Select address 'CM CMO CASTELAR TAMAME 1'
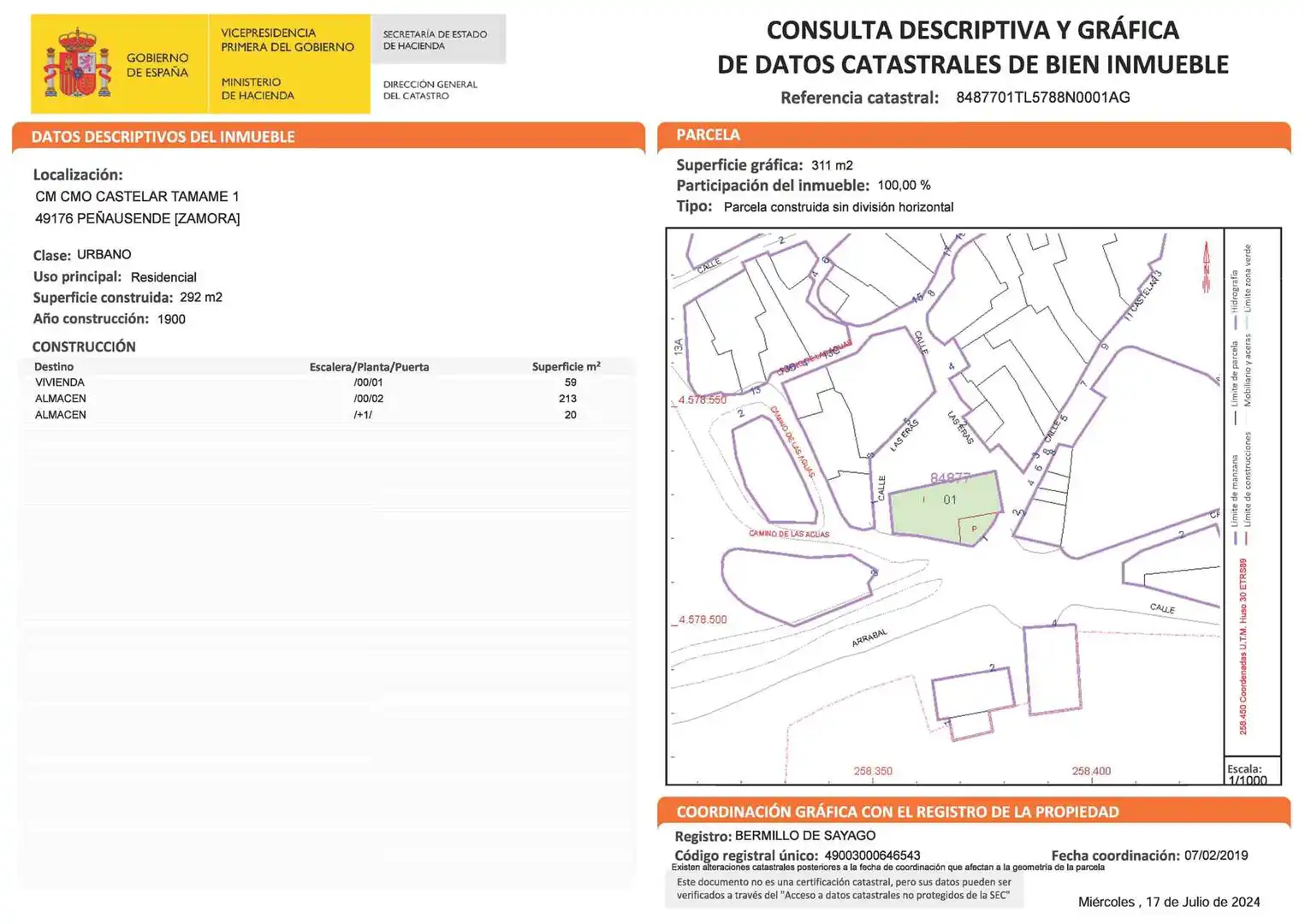The height and width of the screenshot is (924, 1305). (x=137, y=197)
